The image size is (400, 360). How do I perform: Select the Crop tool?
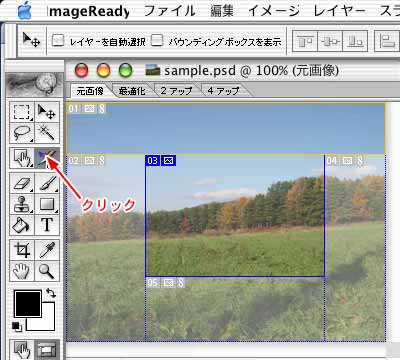[22, 250]
